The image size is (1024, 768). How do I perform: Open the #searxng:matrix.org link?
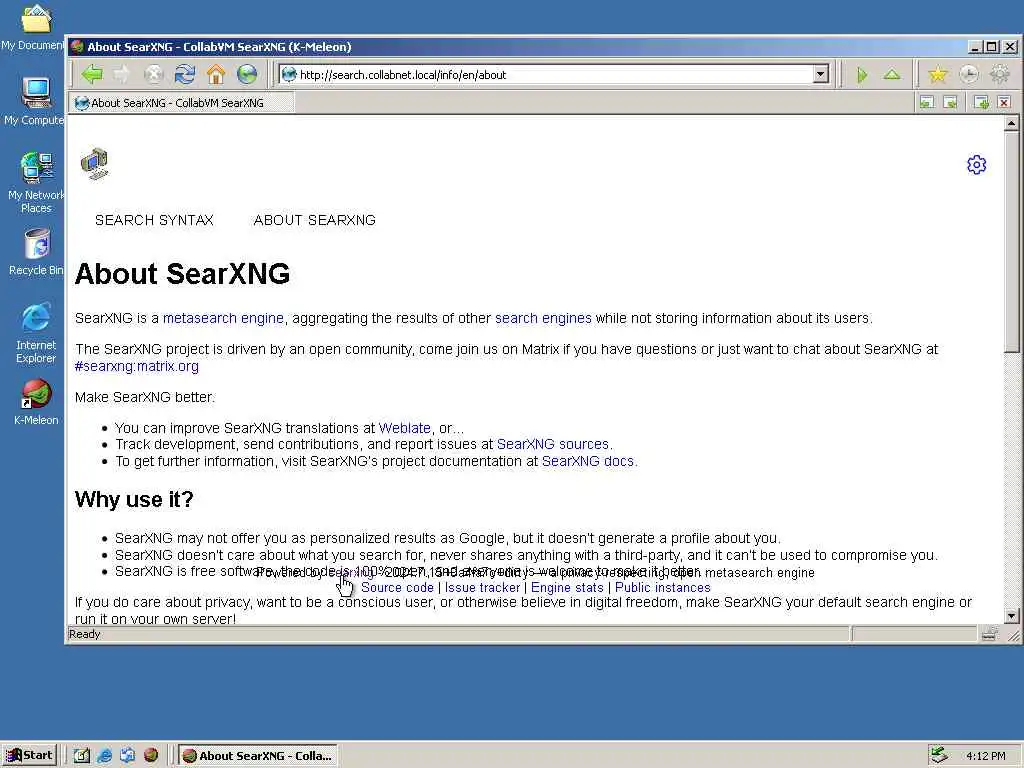pyautogui.click(x=136, y=366)
